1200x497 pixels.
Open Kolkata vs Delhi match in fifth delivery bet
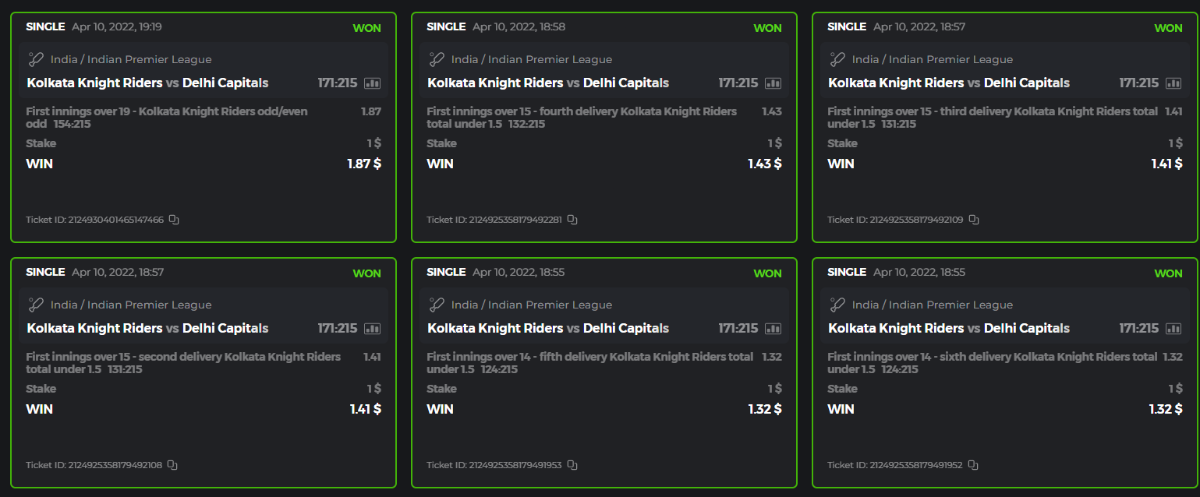548,328
